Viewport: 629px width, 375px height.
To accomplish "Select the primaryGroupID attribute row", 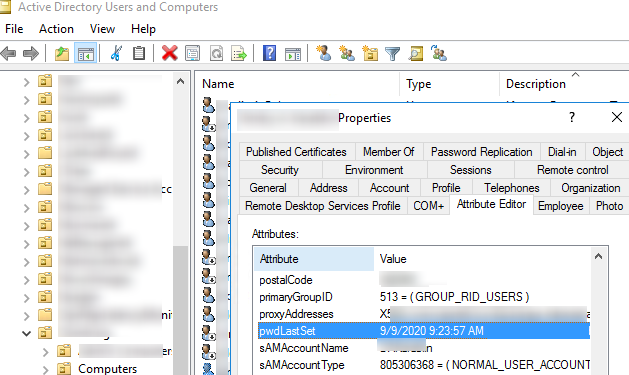I will [424, 297].
